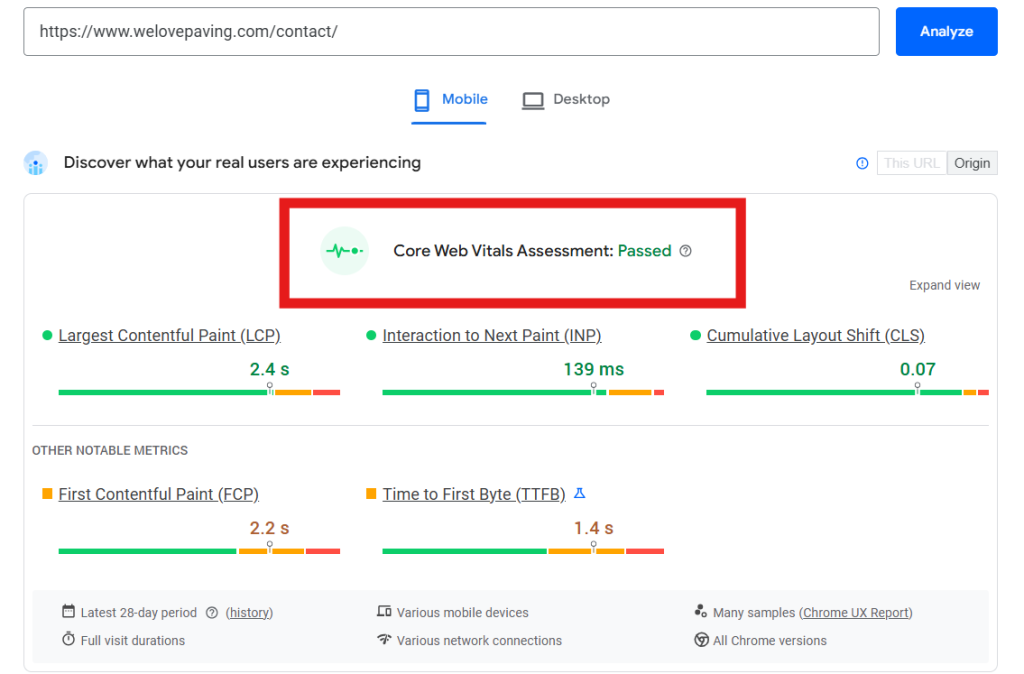Click the URL input field

(x=451, y=31)
